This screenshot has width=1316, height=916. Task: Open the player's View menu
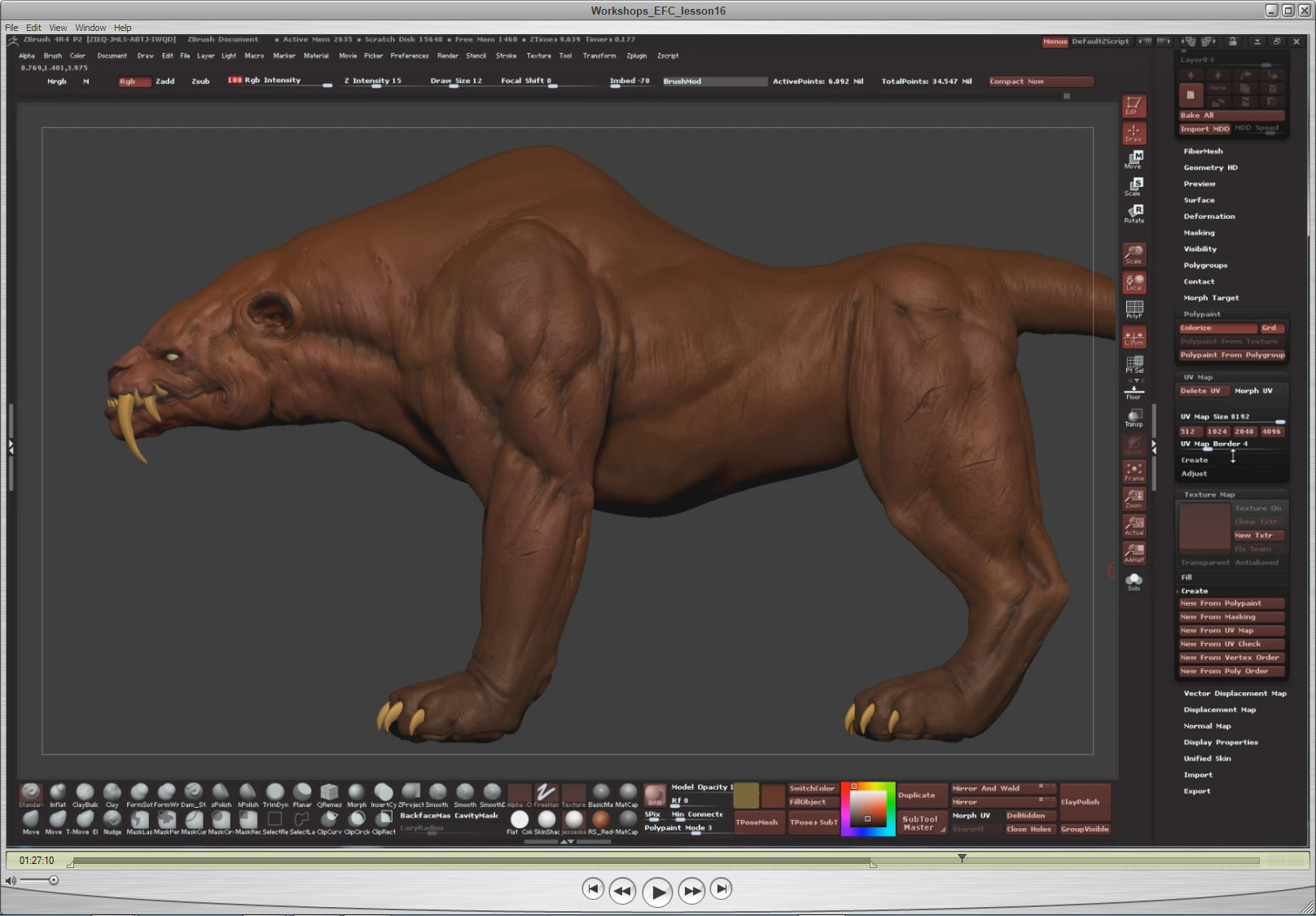(58, 28)
